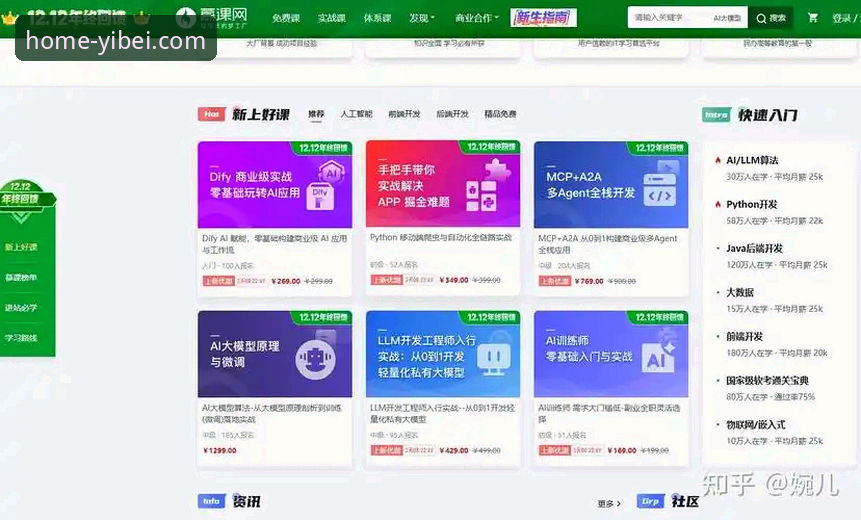Click the red Hot badge icon

(211, 114)
